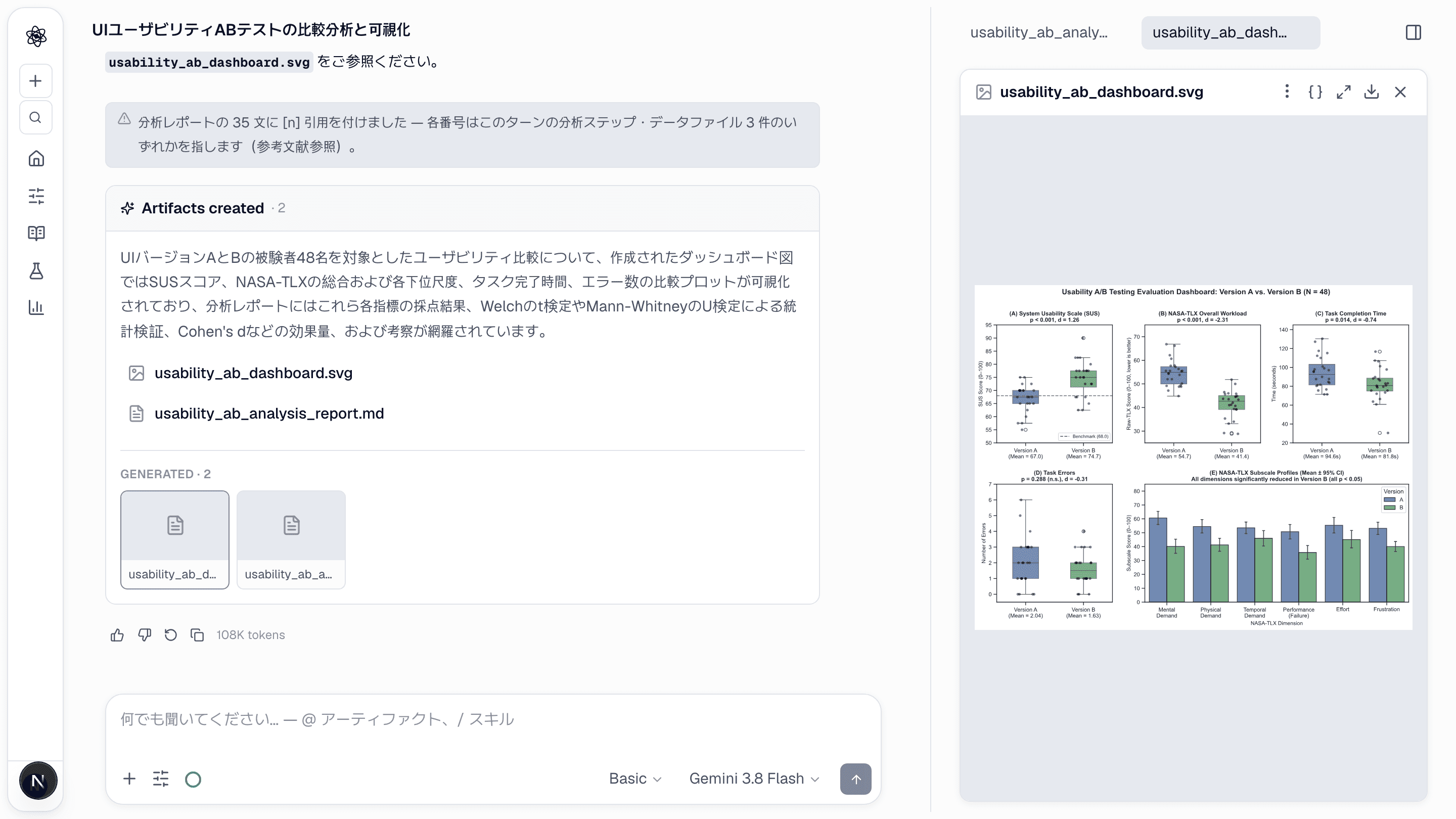Screen dimensions: 1456x819
Task: Toggle the side panel layout
Action: point(1413,32)
